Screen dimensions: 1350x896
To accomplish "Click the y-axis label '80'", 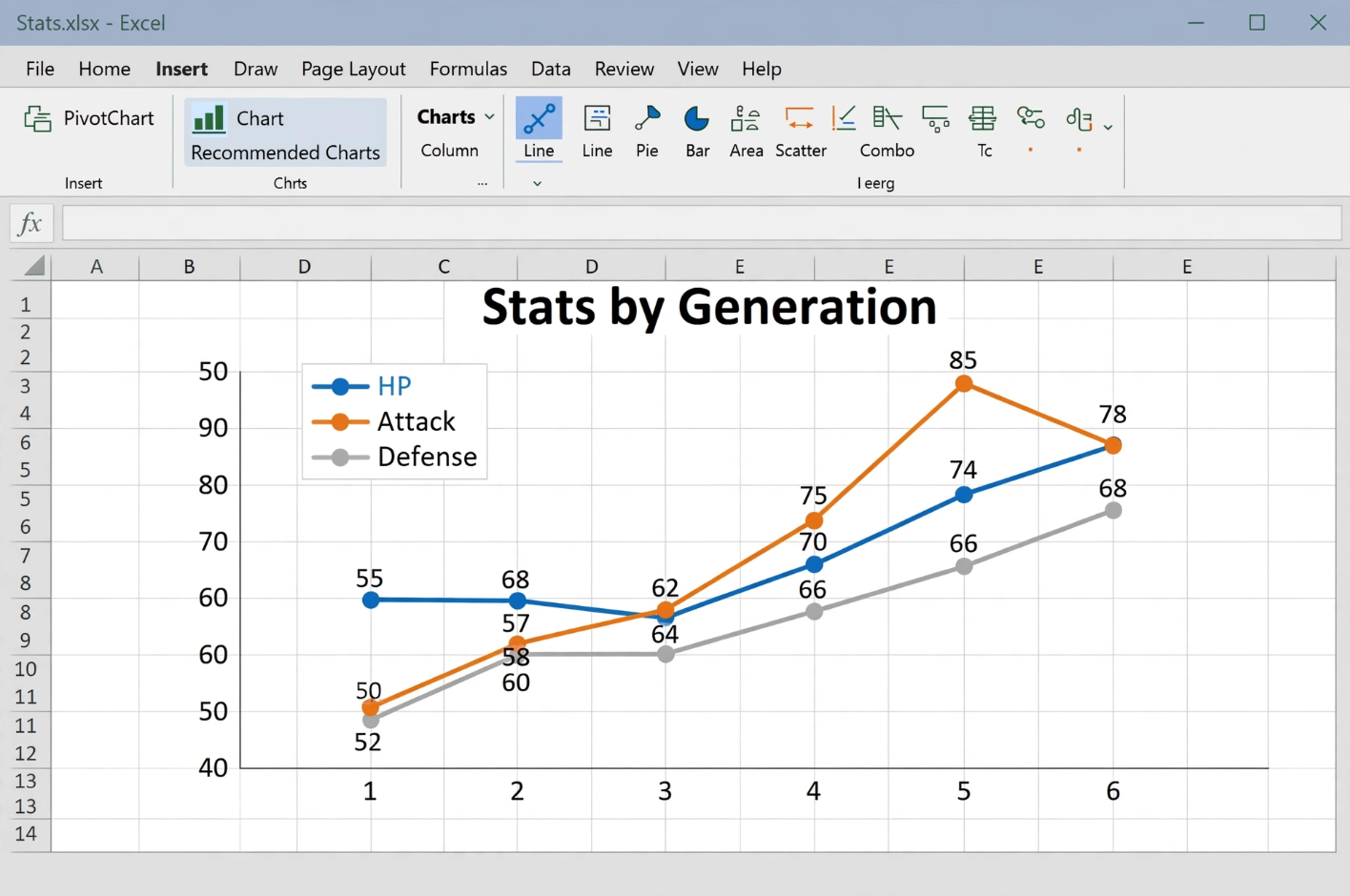I will 214,485.
